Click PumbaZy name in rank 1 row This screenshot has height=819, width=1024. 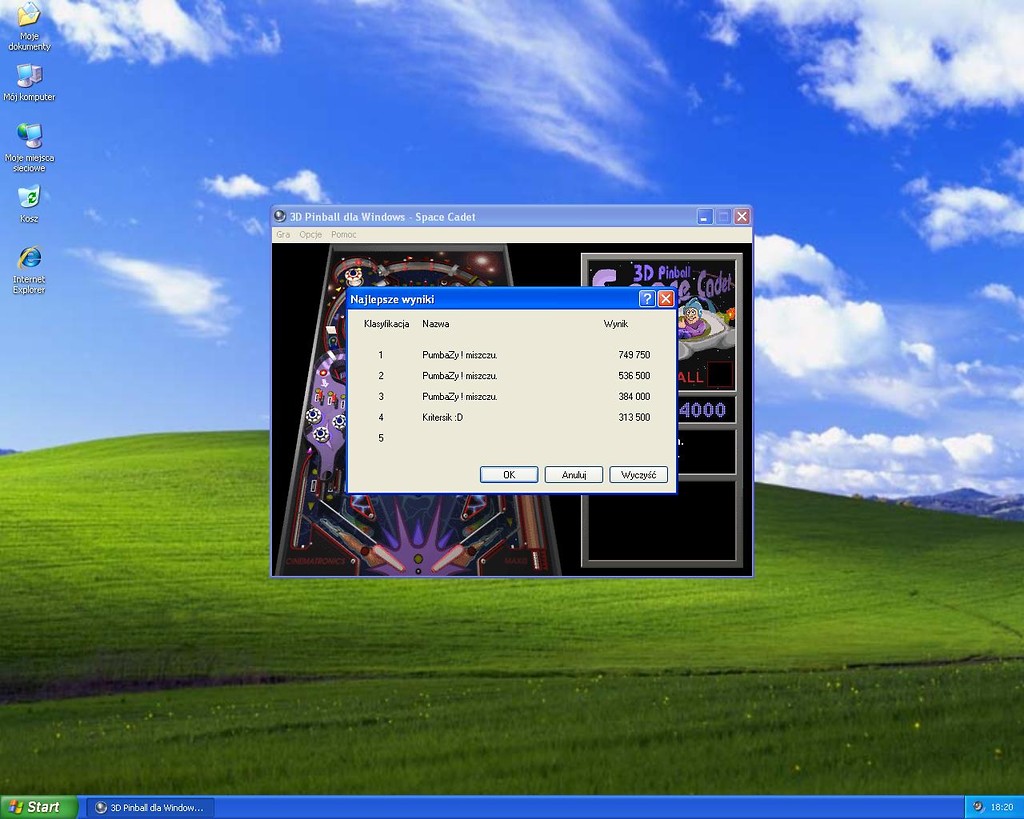(x=460, y=355)
